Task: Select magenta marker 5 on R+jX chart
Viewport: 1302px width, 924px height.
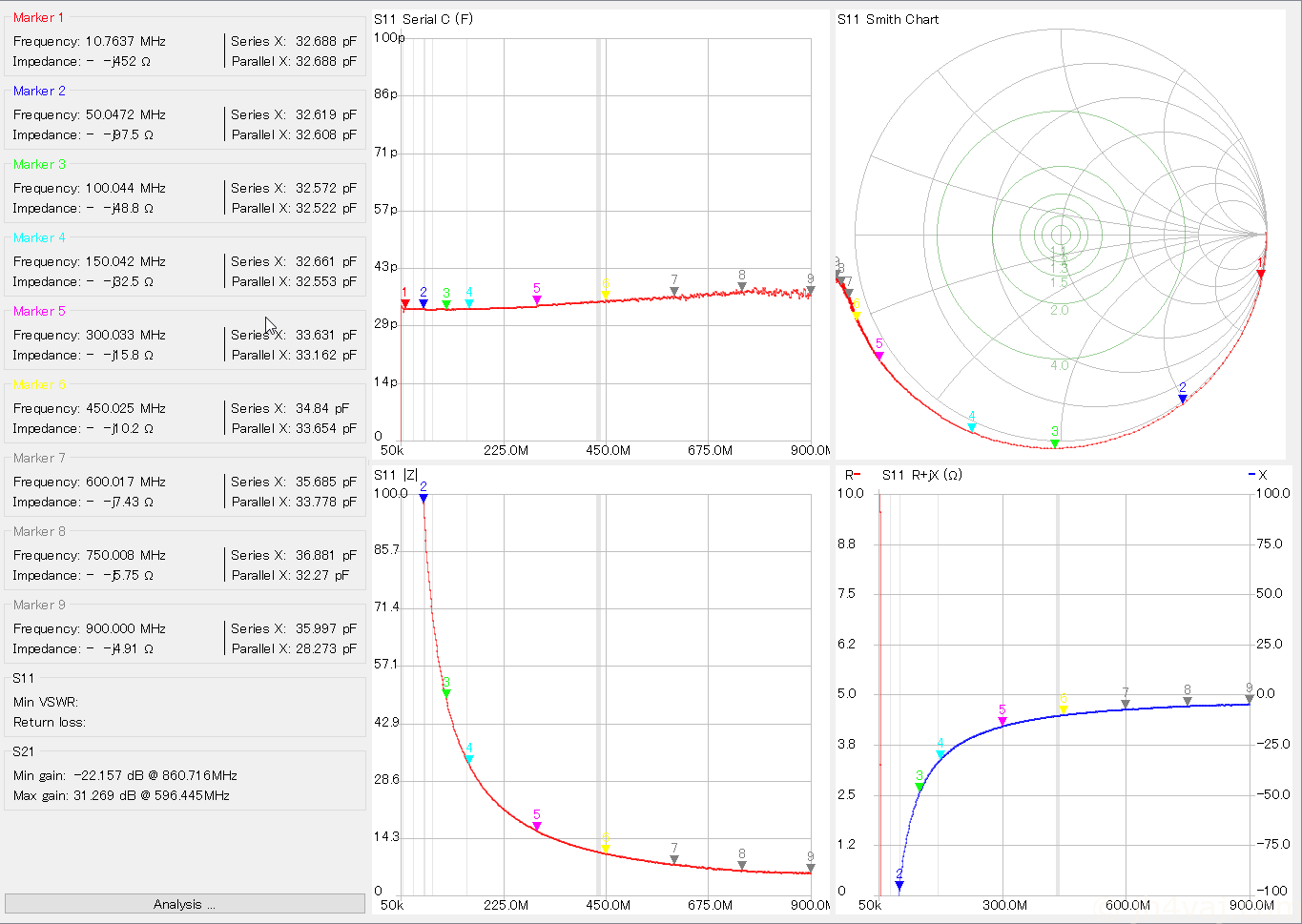Action: click(1002, 722)
